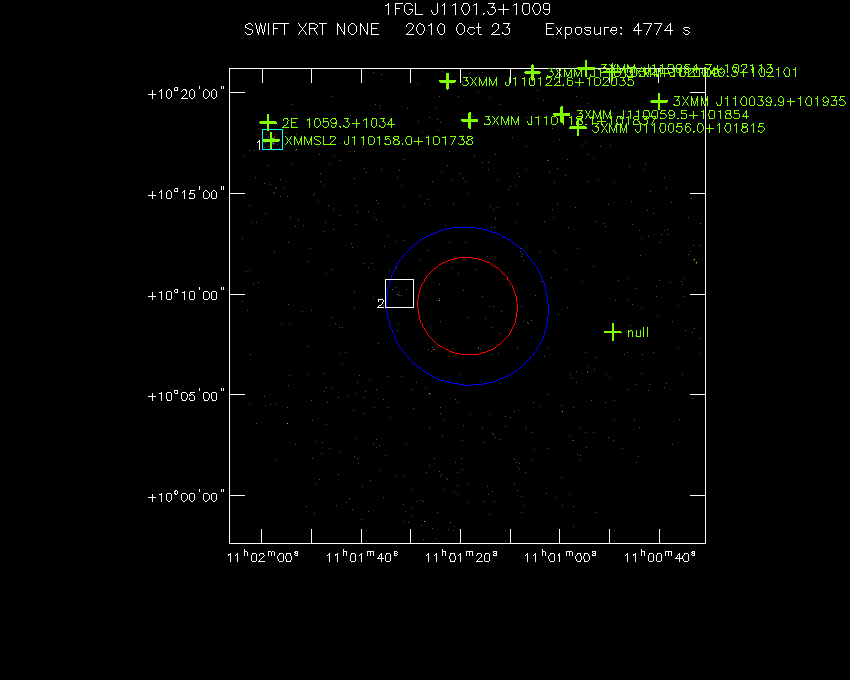Click the +10°00'00" declination axis label
Viewport: 850px width, 680px height.
coord(186,497)
